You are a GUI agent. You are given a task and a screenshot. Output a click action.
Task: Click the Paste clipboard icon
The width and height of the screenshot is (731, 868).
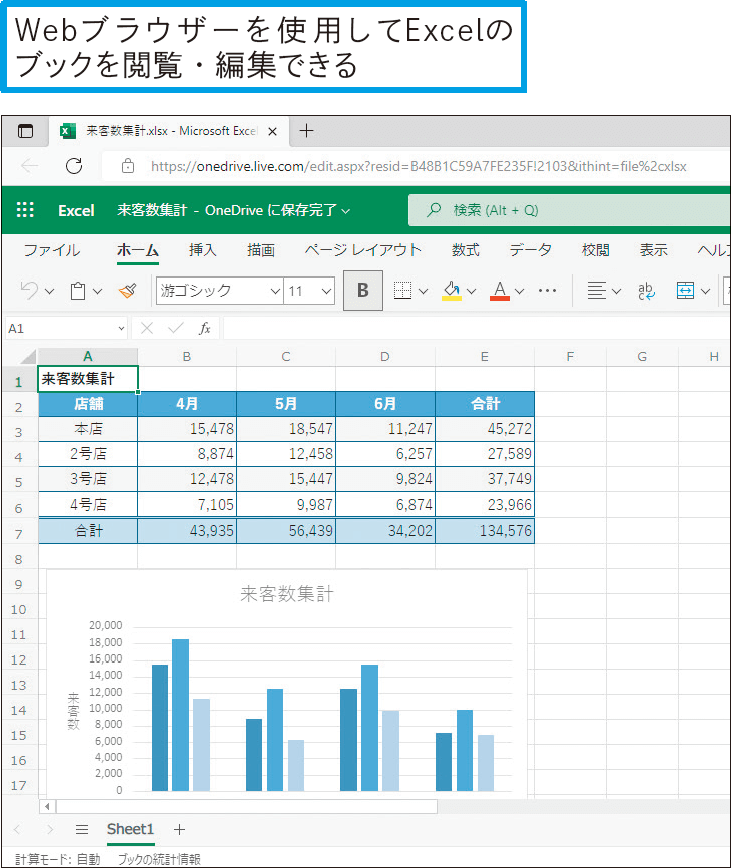point(77,291)
